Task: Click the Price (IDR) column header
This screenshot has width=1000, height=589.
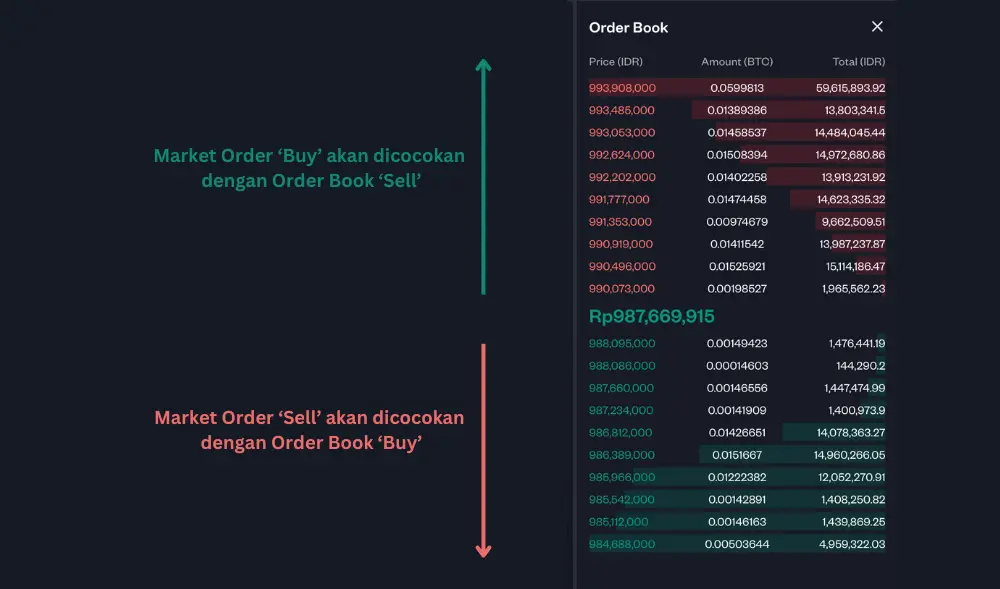Action: 616,61
